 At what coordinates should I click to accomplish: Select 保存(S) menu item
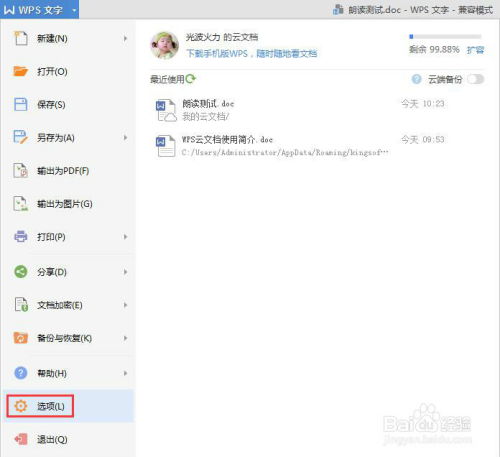(68, 104)
